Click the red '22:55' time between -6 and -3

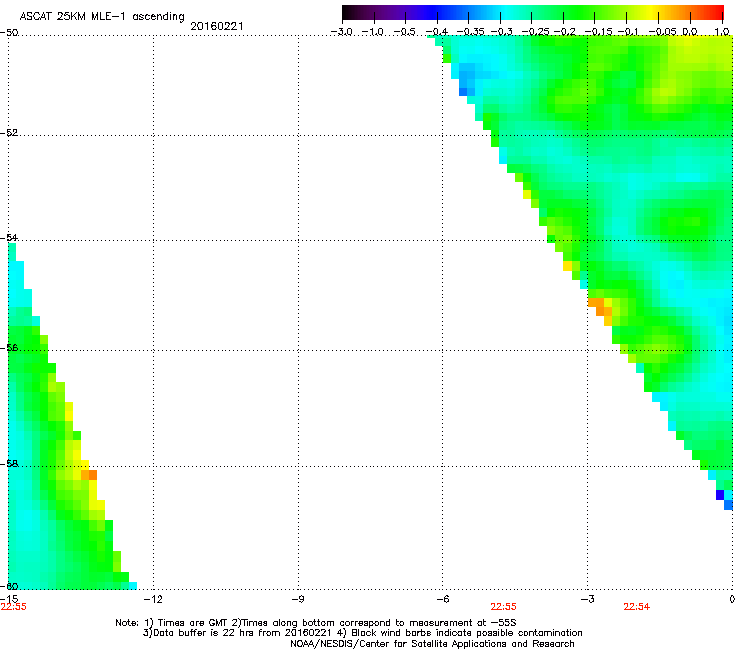[x=504, y=607]
